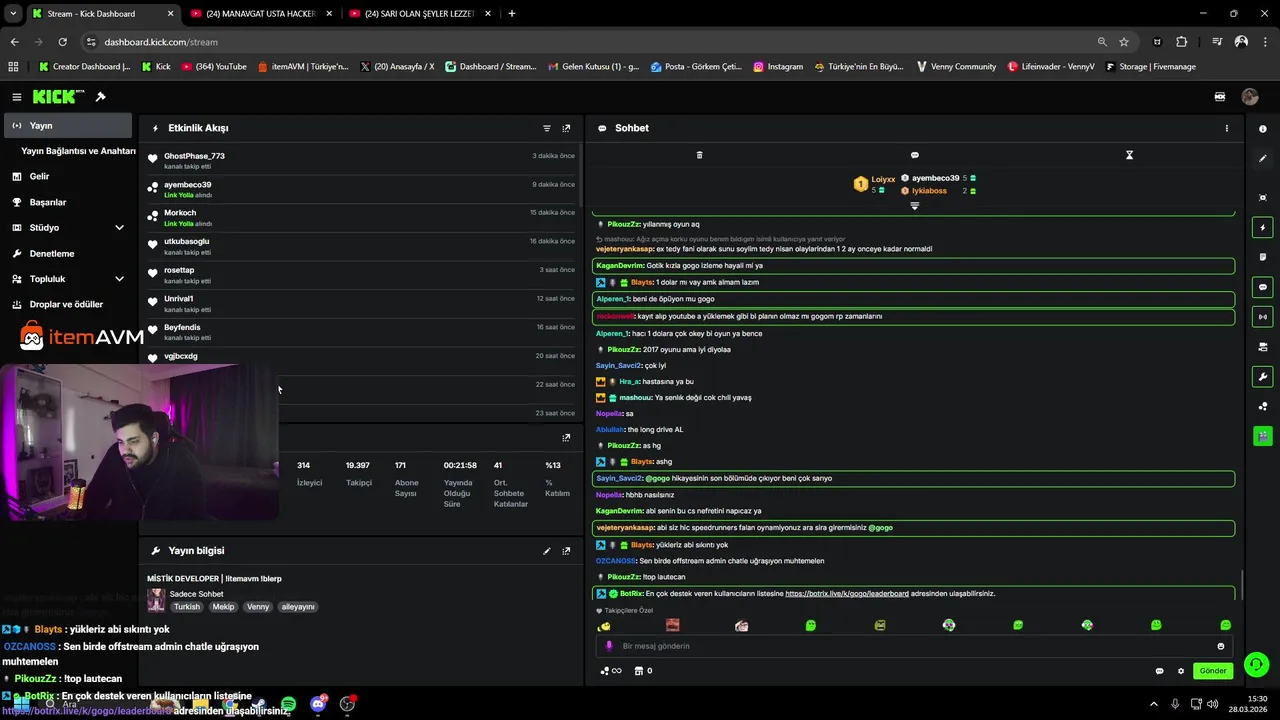Open Spotify from the Windows taskbar
The image size is (1280, 720).
tap(288, 704)
